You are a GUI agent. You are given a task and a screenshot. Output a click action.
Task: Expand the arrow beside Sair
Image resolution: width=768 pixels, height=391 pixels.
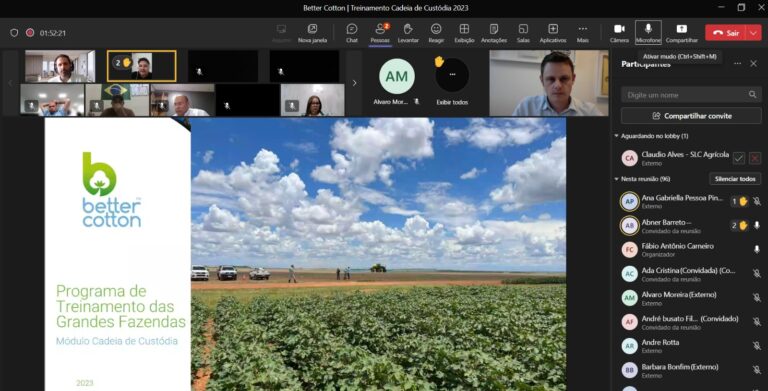click(753, 33)
